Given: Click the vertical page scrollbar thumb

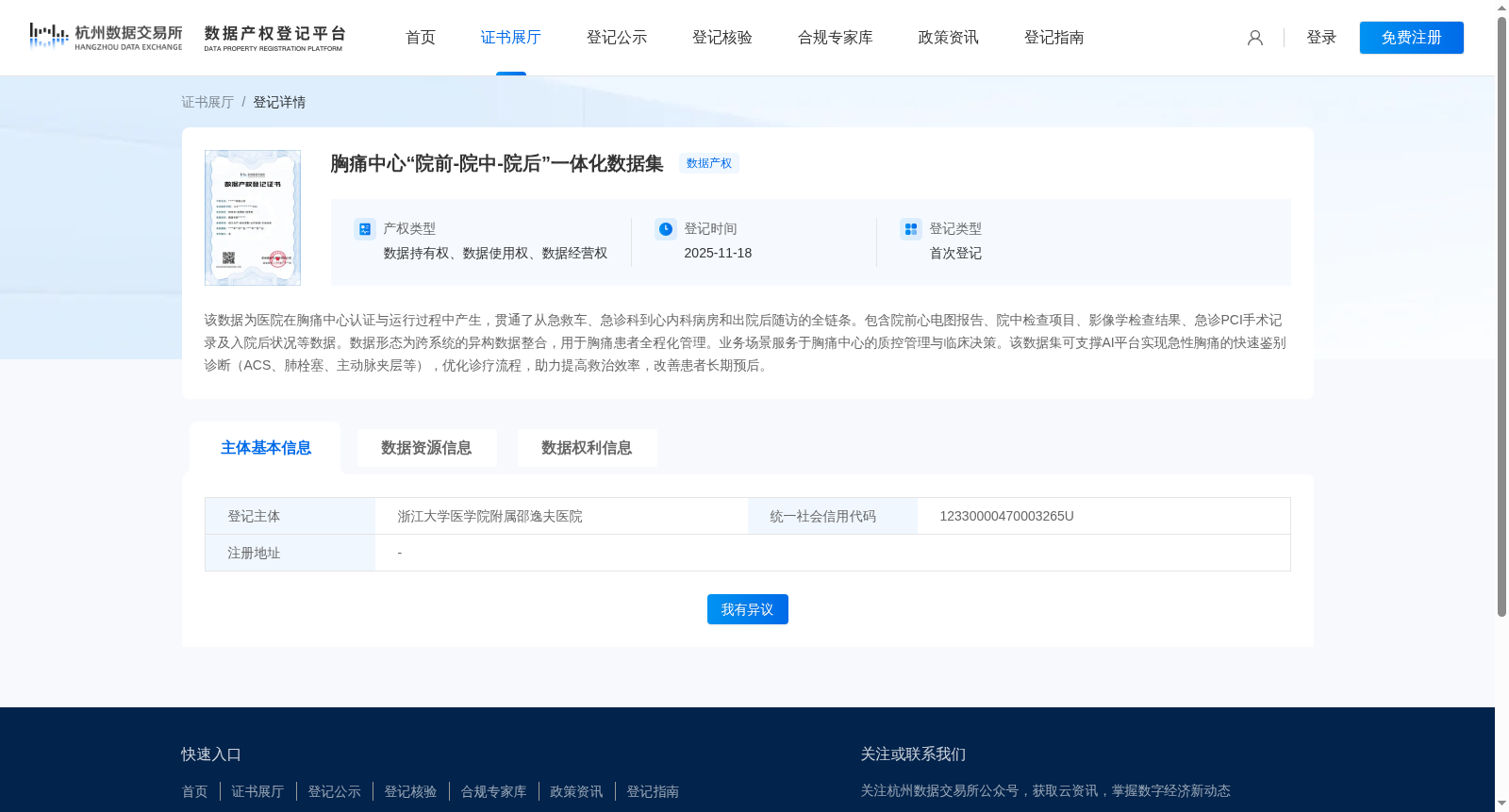Looking at the screenshot, I should coord(1501,316).
